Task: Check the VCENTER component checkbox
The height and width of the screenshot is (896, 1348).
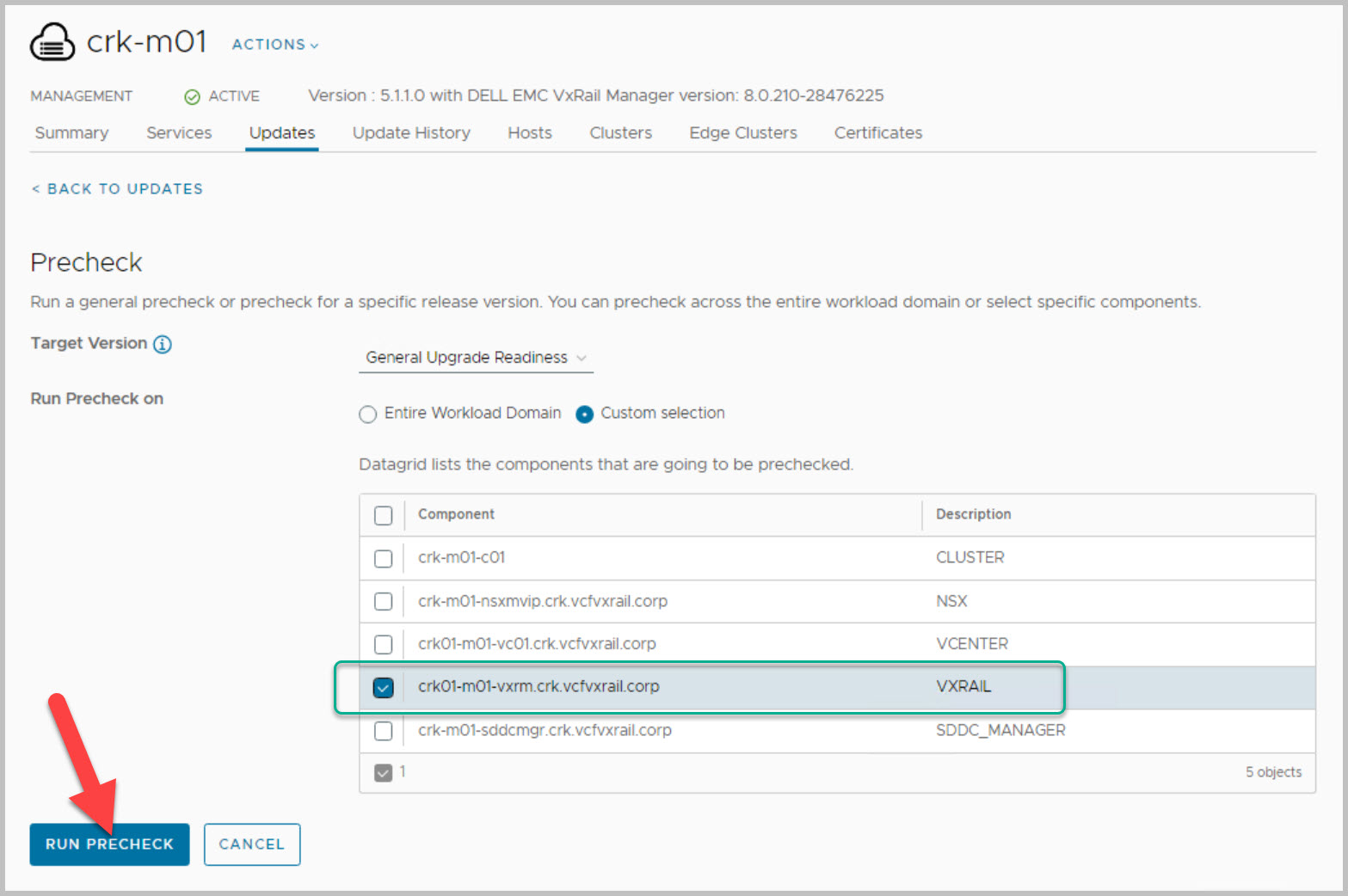Action: pos(384,645)
